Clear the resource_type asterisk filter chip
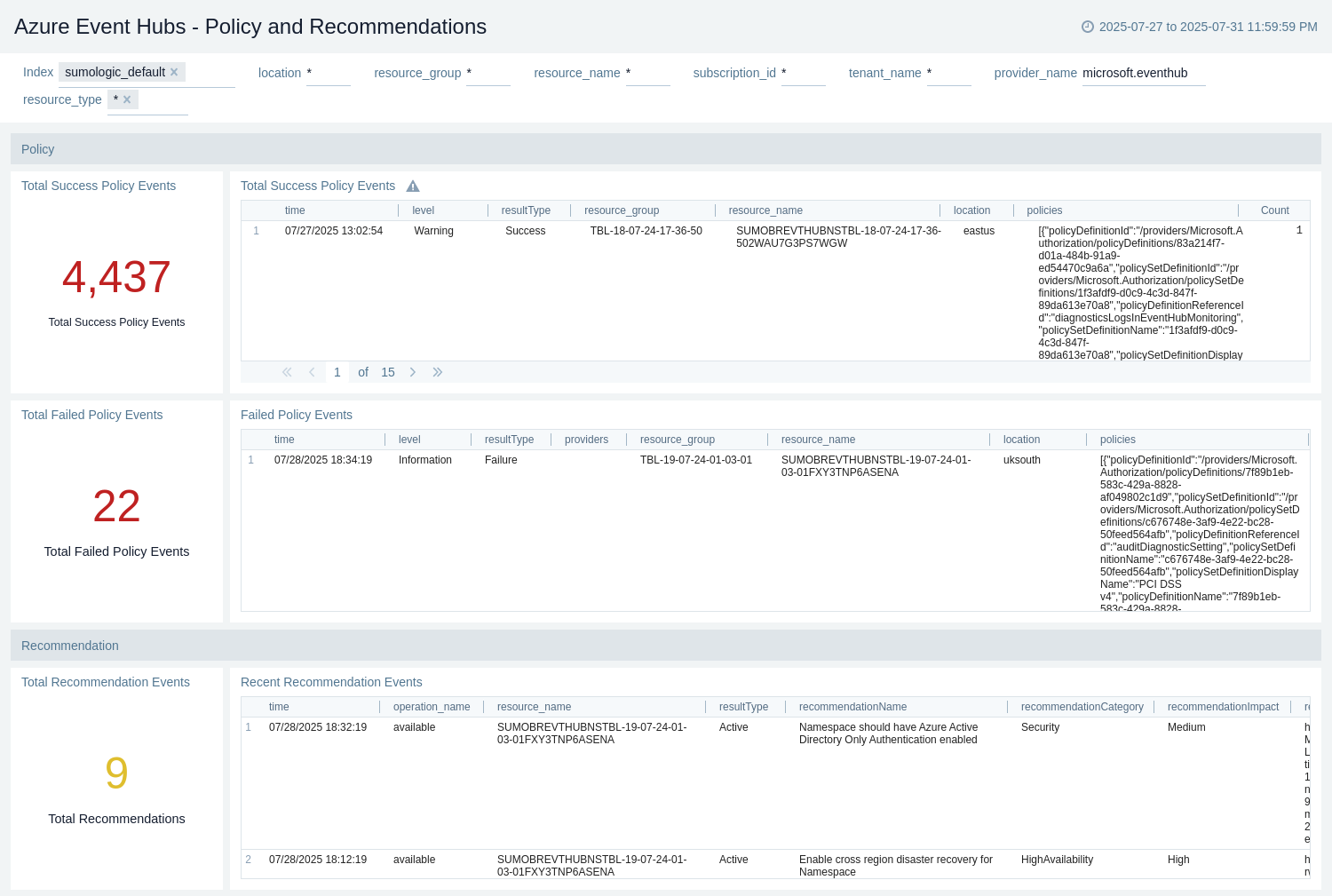The width and height of the screenshot is (1332, 896). (127, 99)
